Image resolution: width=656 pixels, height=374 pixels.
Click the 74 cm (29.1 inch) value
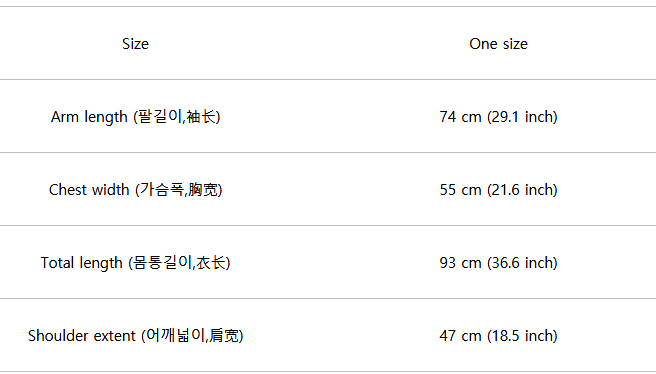pyautogui.click(x=498, y=117)
